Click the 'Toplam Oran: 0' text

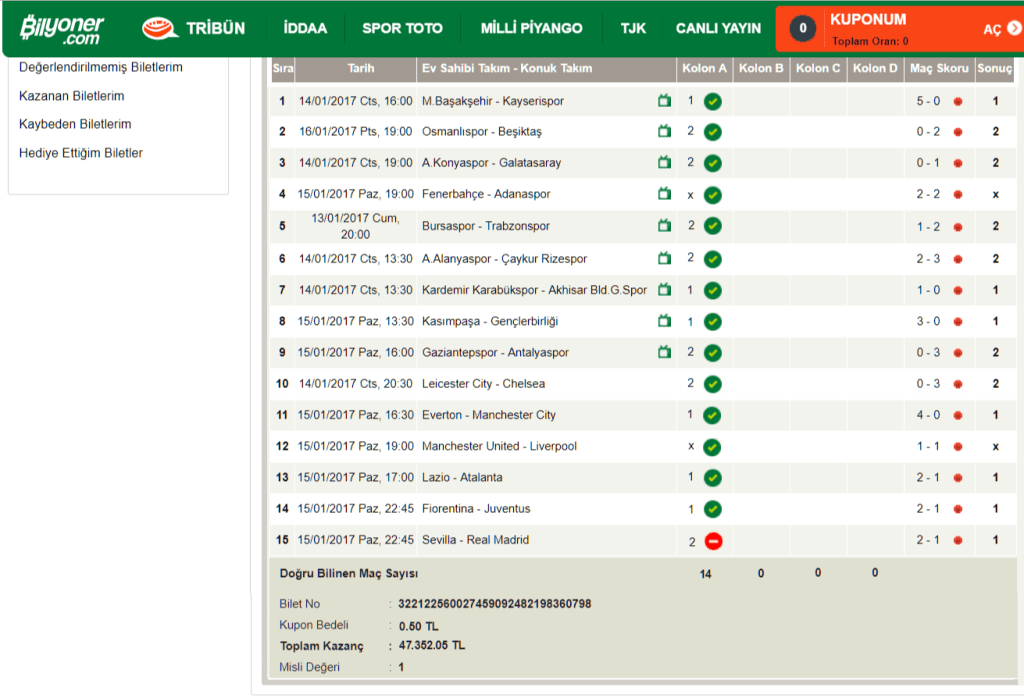(x=870, y=41)
